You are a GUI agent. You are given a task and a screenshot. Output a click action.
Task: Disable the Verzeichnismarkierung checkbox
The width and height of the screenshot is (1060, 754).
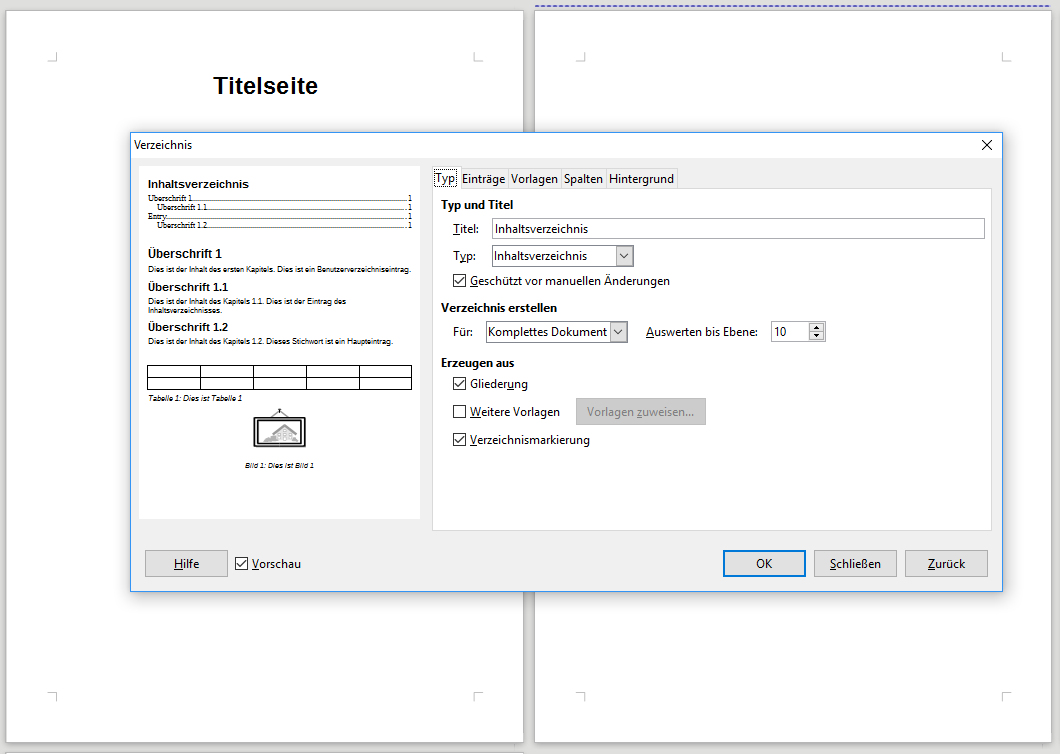(x=460, y=440)
